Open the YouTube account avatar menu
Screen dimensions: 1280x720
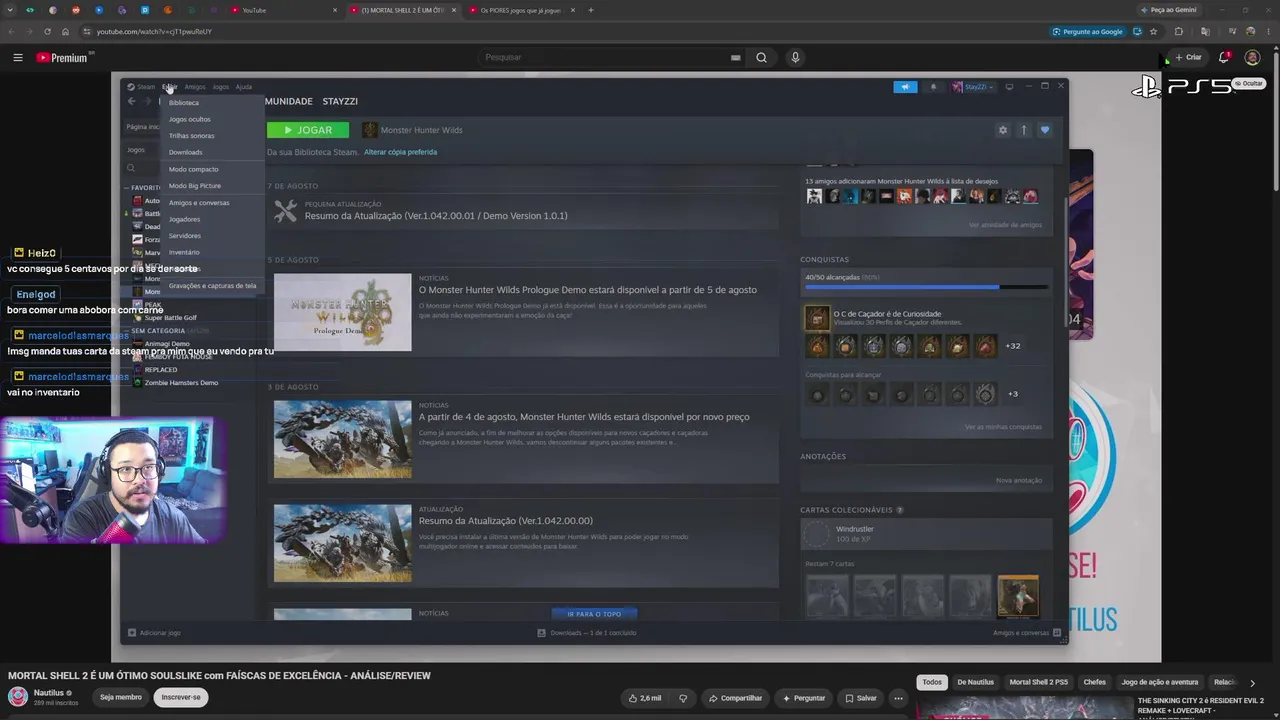pyautogui.click(x=1252, y=57)
